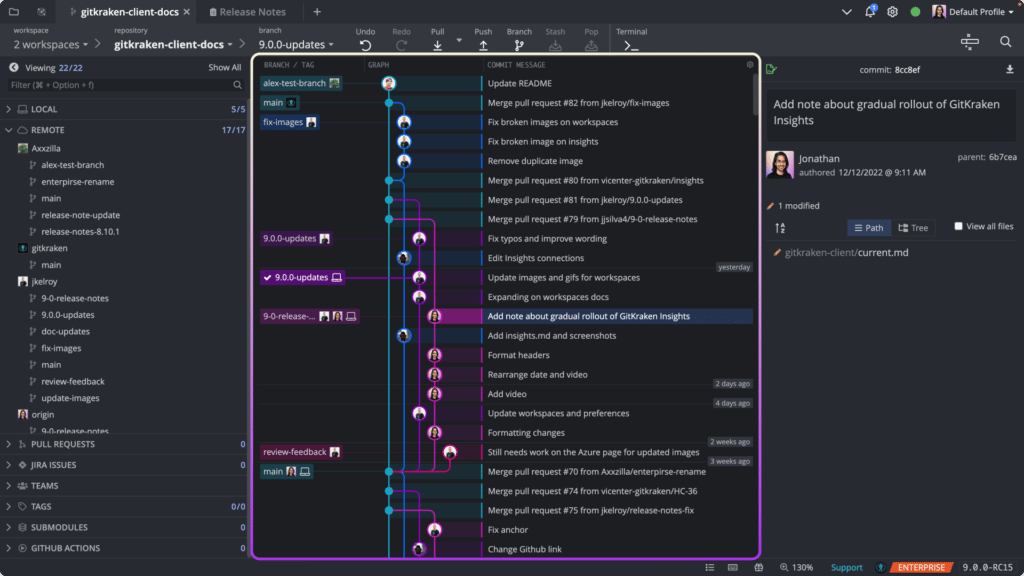
Task: Click the Support link in the status bar
Action: tap(846, 566)
